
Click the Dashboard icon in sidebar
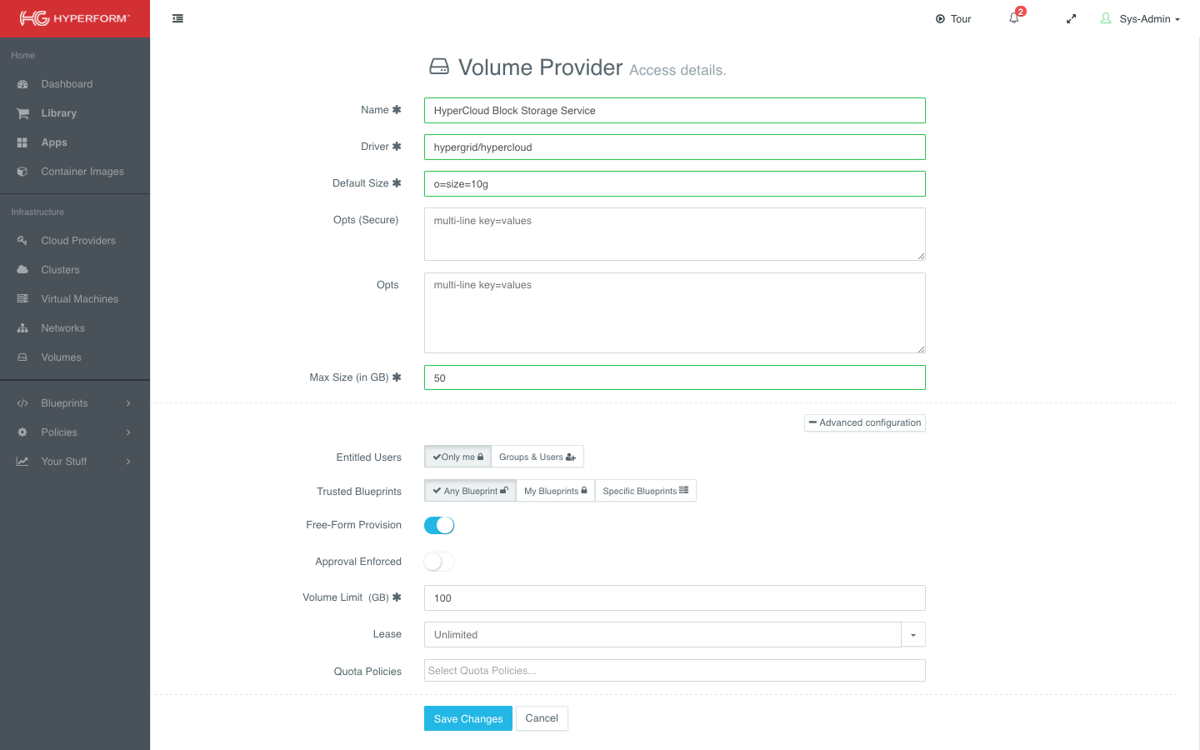[22, 84]
